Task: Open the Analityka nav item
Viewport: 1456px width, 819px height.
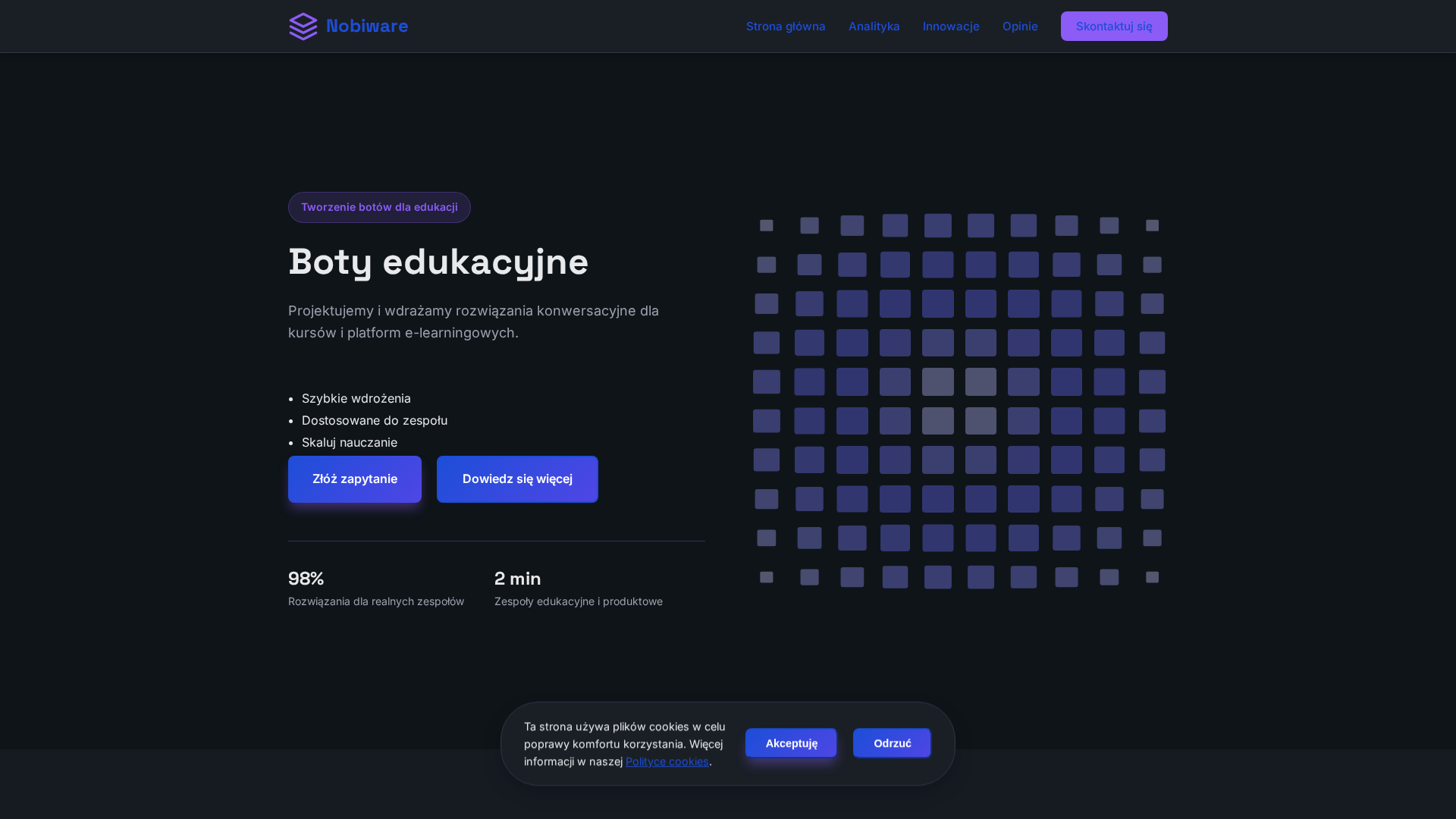Action: pyautogui.click(x=874, y=27)
